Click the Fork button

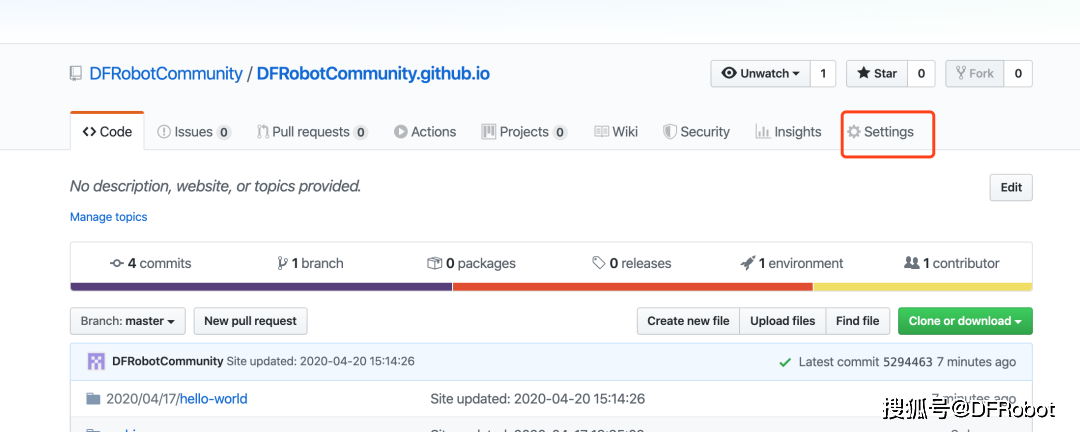click(975, 74)
